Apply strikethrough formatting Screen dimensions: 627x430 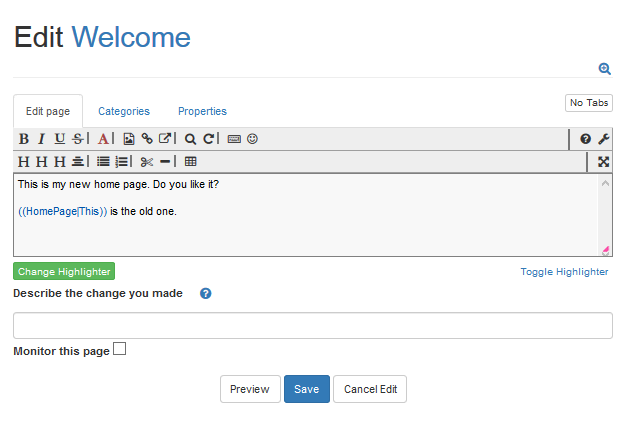click(78, 139)
